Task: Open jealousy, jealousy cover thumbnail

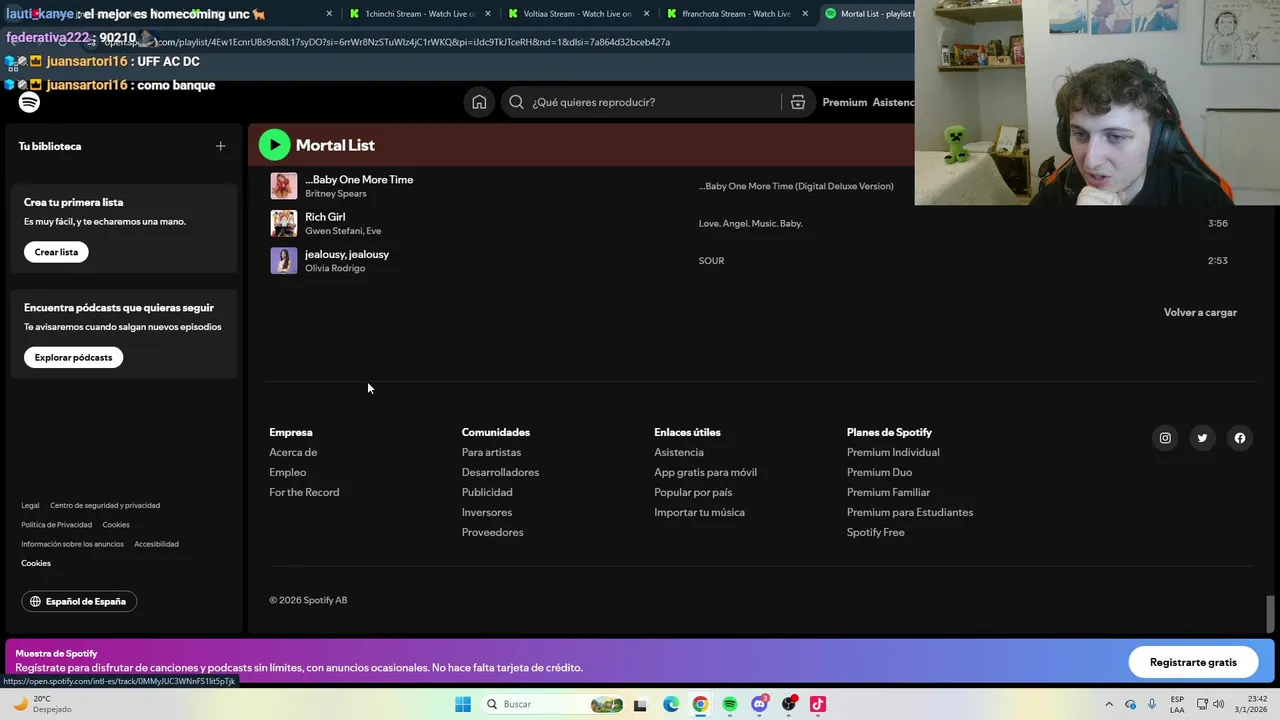Action: (x=284, y=261)
